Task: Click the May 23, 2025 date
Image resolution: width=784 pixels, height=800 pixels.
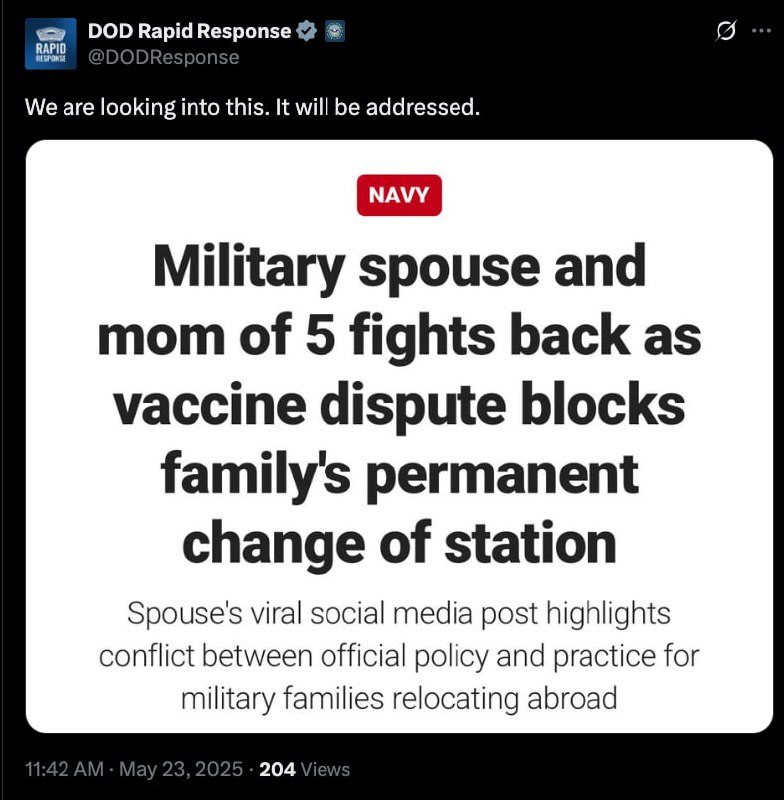Action: [x=181, y=769]
